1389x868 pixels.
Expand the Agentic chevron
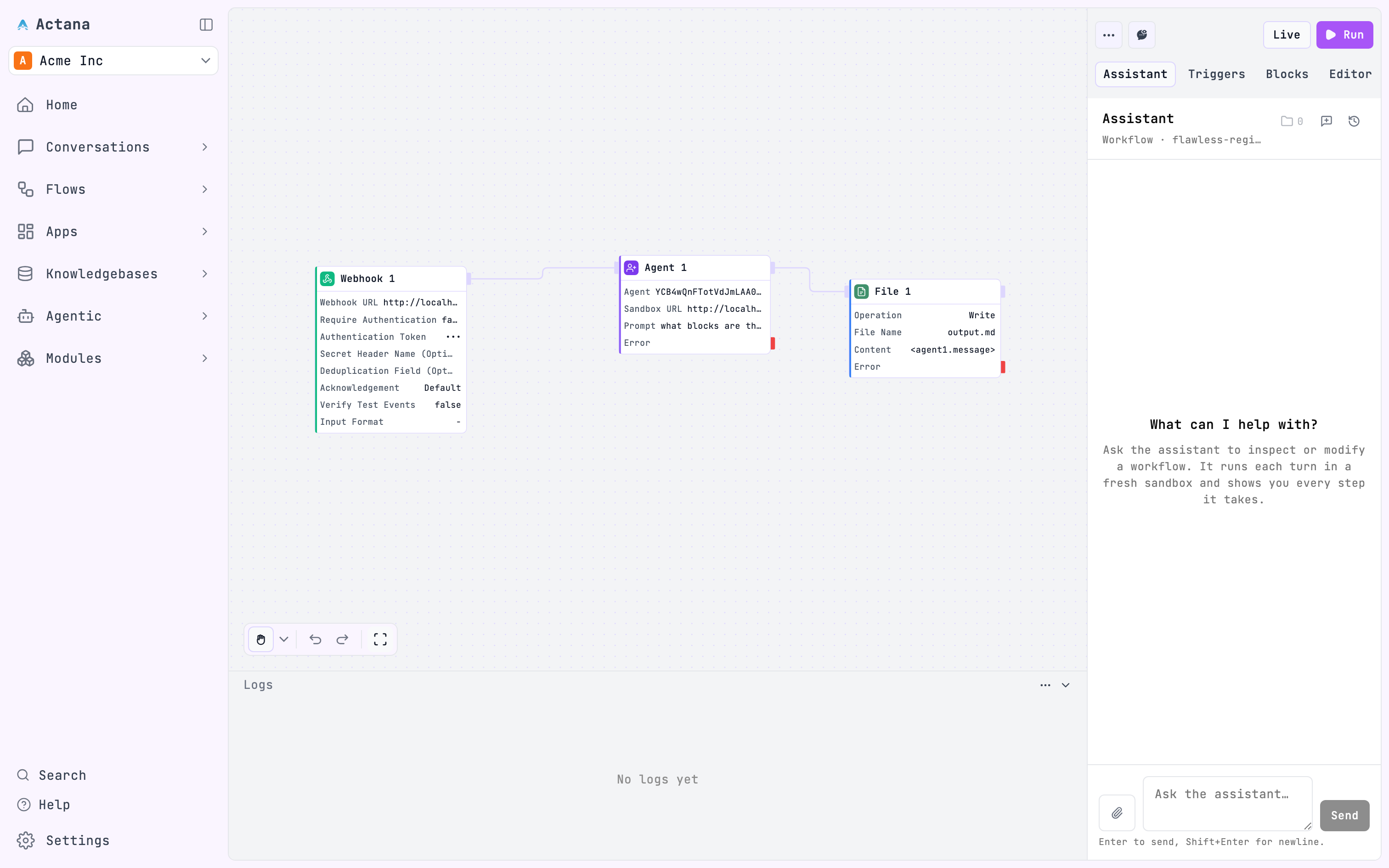click(205, 316)
